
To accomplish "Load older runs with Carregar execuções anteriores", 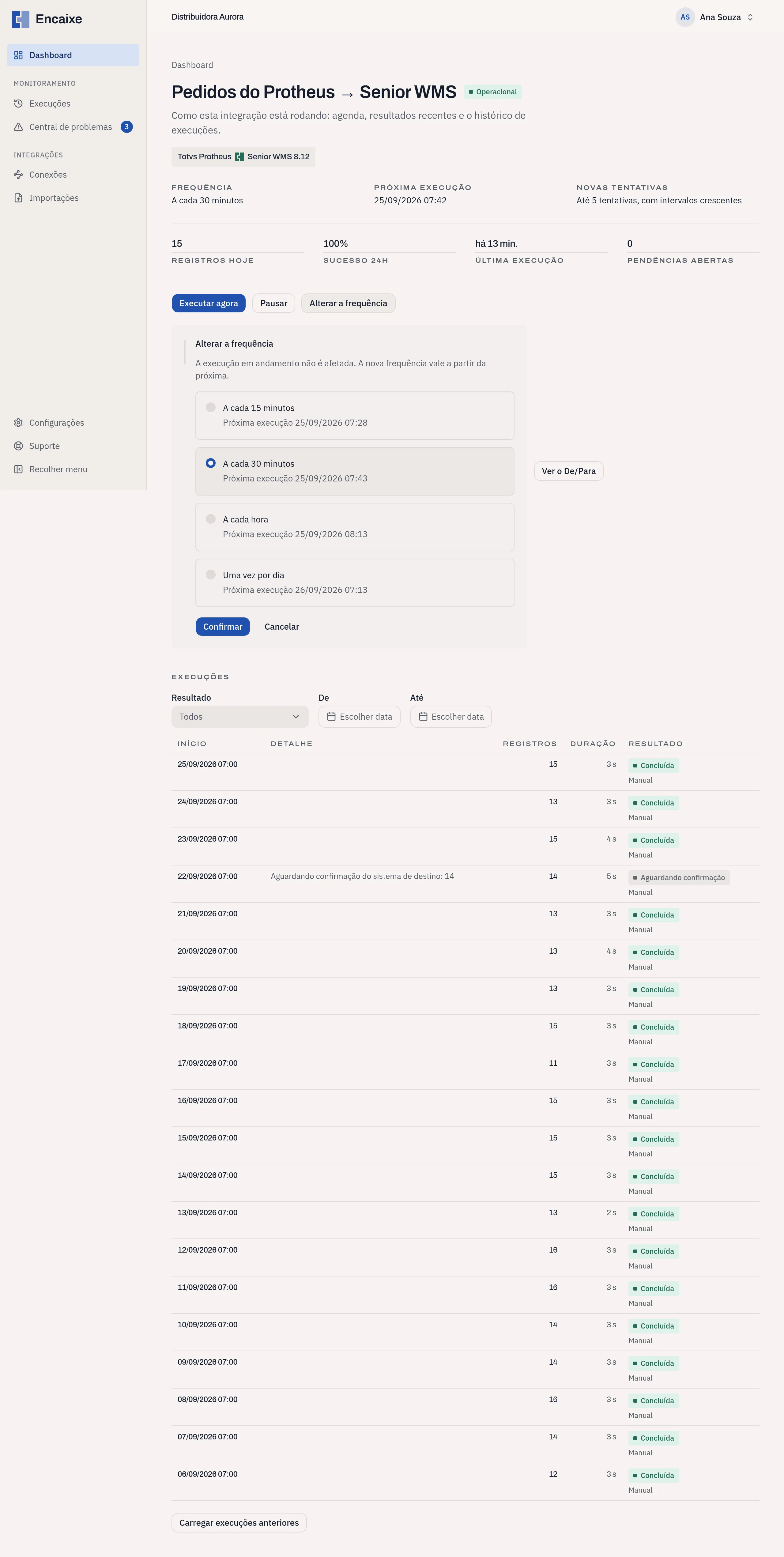I will coord(239,1523).
